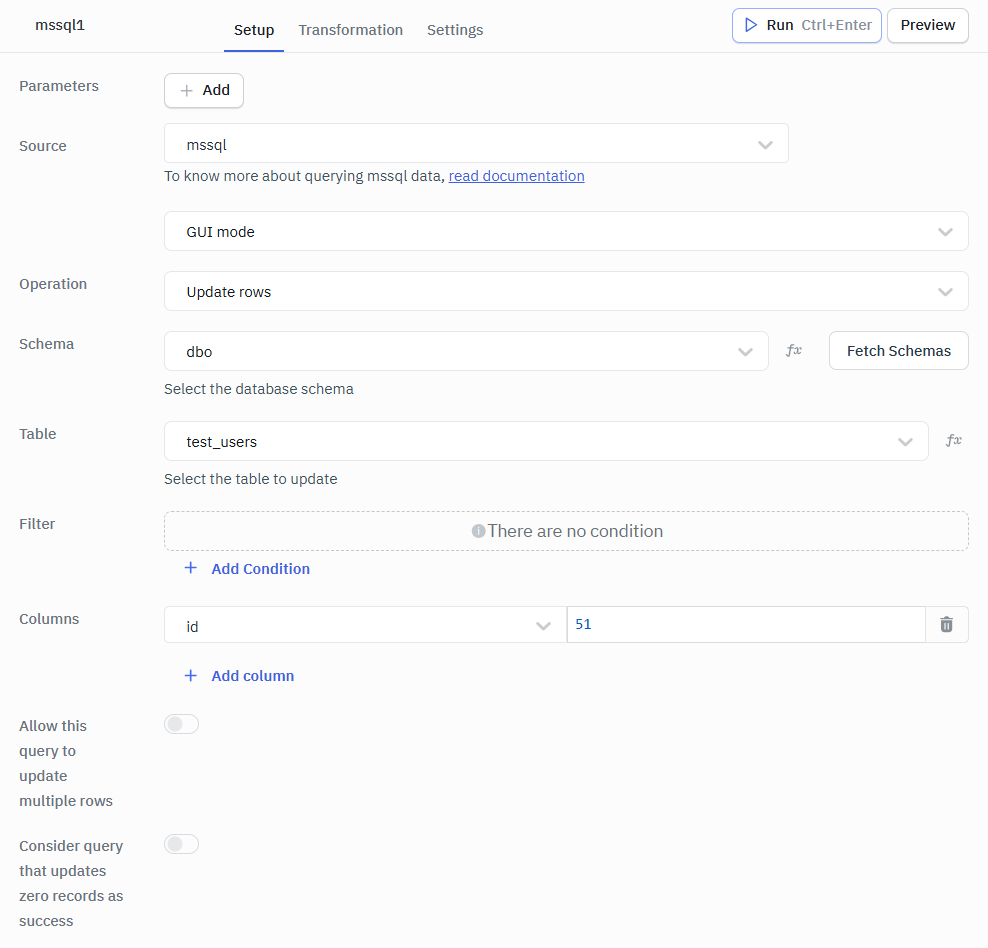This screenshot has height=948, width=988.
Task: Click the Fetch Schemas button
Action: point(899,351)
